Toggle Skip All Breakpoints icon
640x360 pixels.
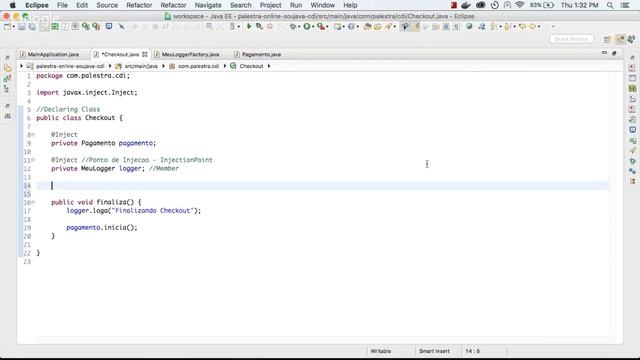(x=122, y=27)
